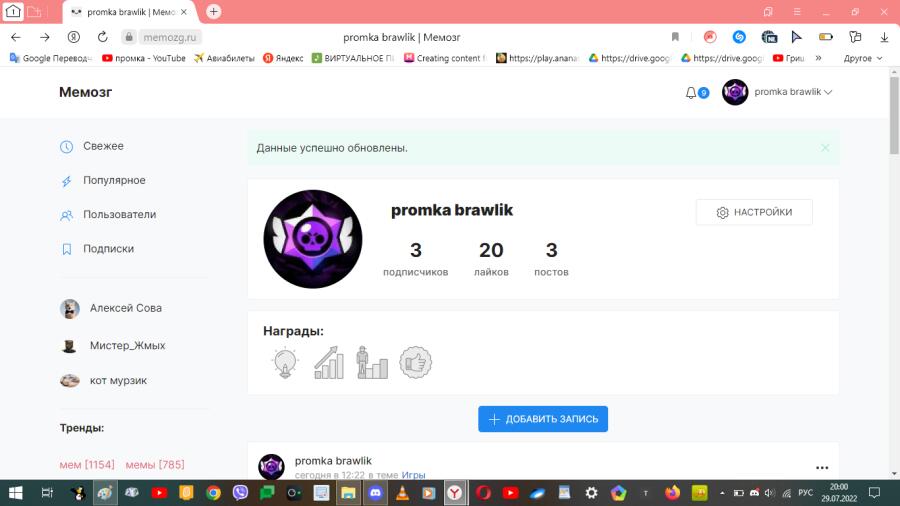
Task: Show hidden system tray icons
Action: tap(721, 493)
